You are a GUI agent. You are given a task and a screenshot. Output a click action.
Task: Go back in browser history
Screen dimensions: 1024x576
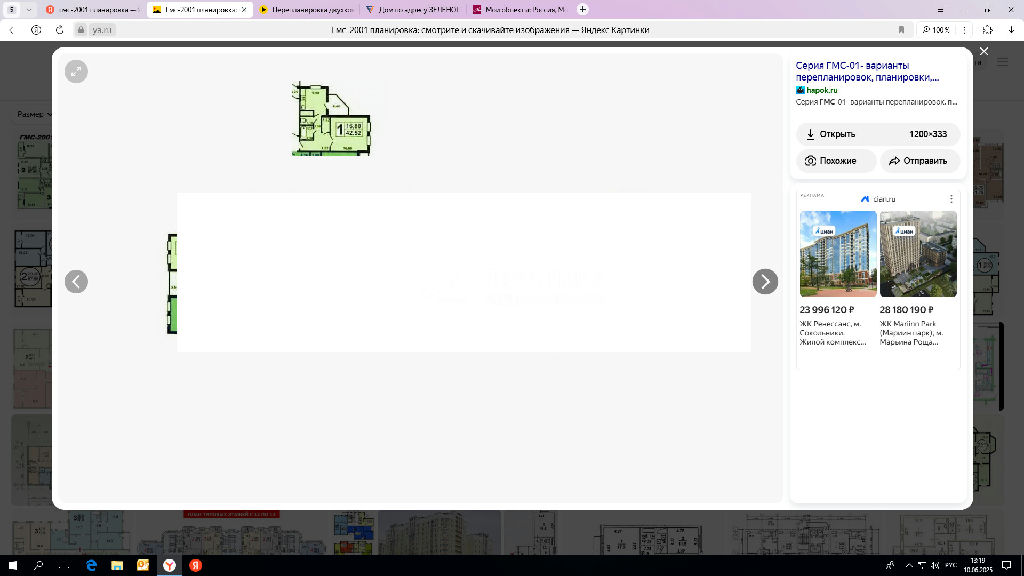coord(12,30)
